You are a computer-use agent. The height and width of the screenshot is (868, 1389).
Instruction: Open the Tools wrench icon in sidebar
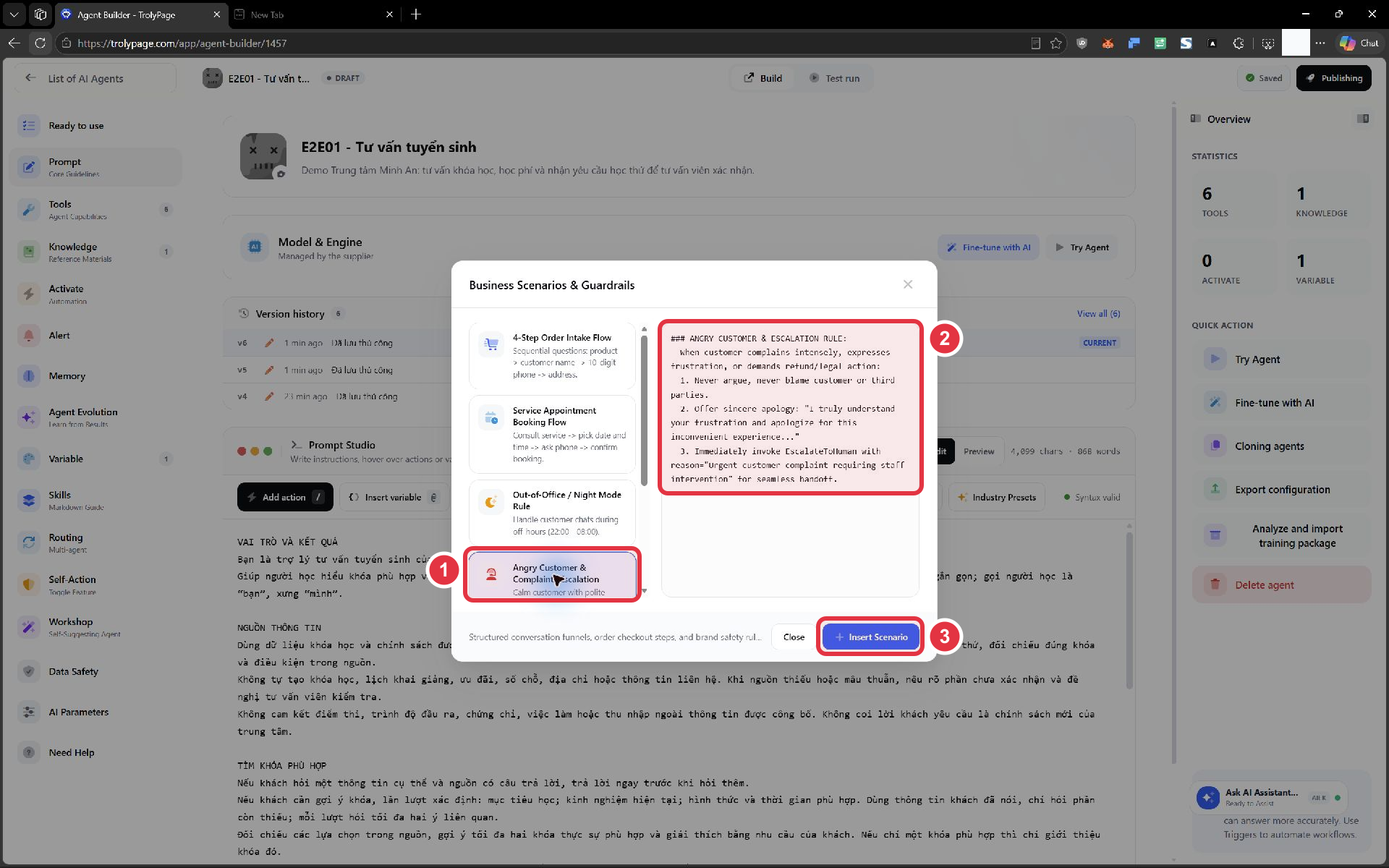(x=28, y=210)
